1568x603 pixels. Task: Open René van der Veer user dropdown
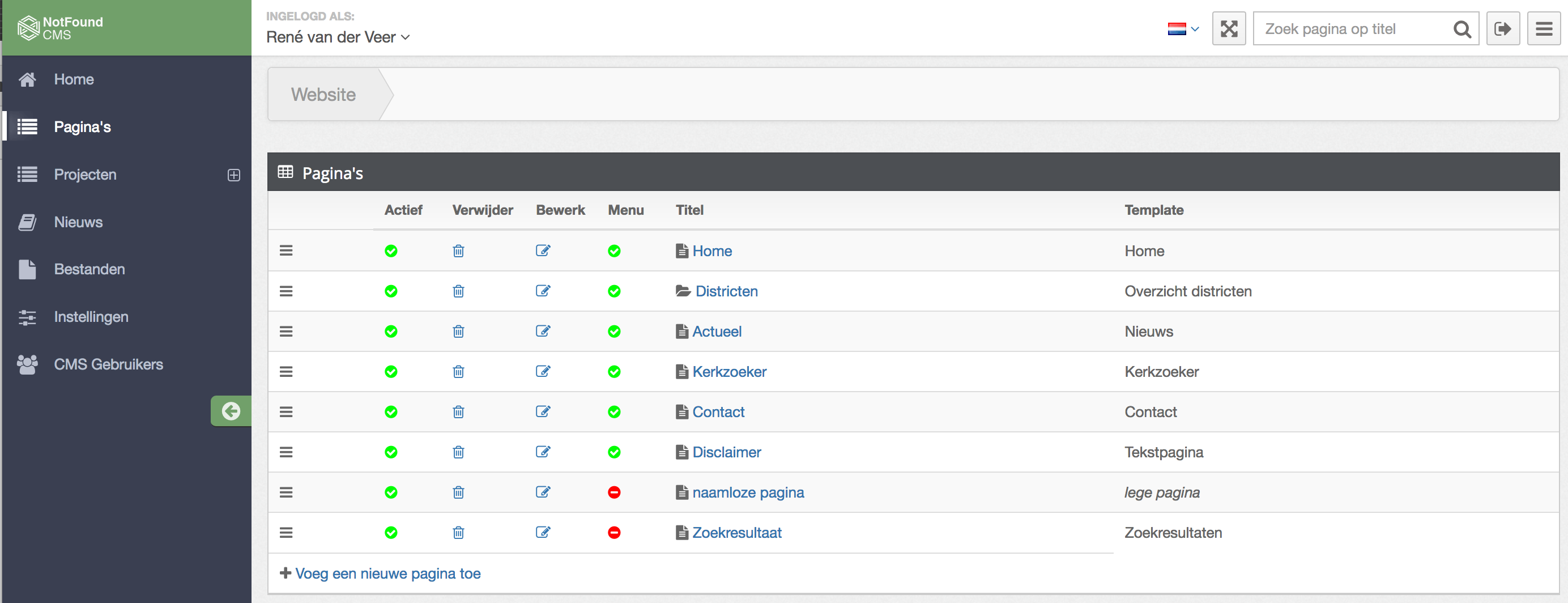tap(338, 37)
